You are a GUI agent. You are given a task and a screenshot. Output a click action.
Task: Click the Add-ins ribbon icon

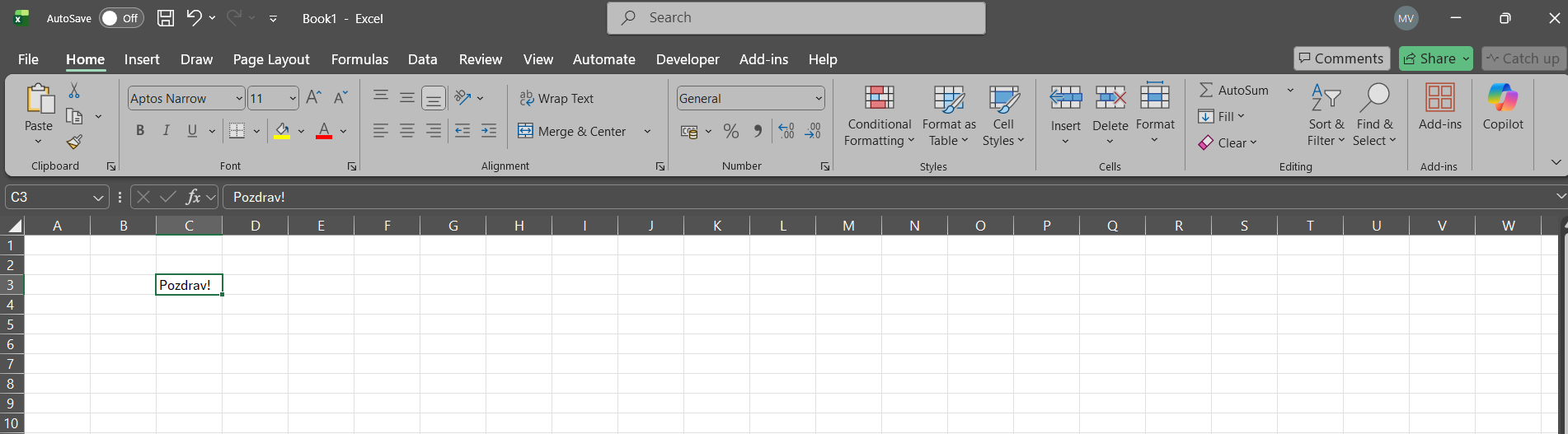(1440, 108)
